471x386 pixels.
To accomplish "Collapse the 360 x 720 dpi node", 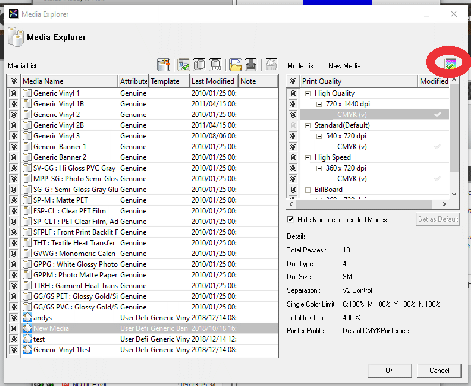I will pyautogui.click(x=319, y=168).
